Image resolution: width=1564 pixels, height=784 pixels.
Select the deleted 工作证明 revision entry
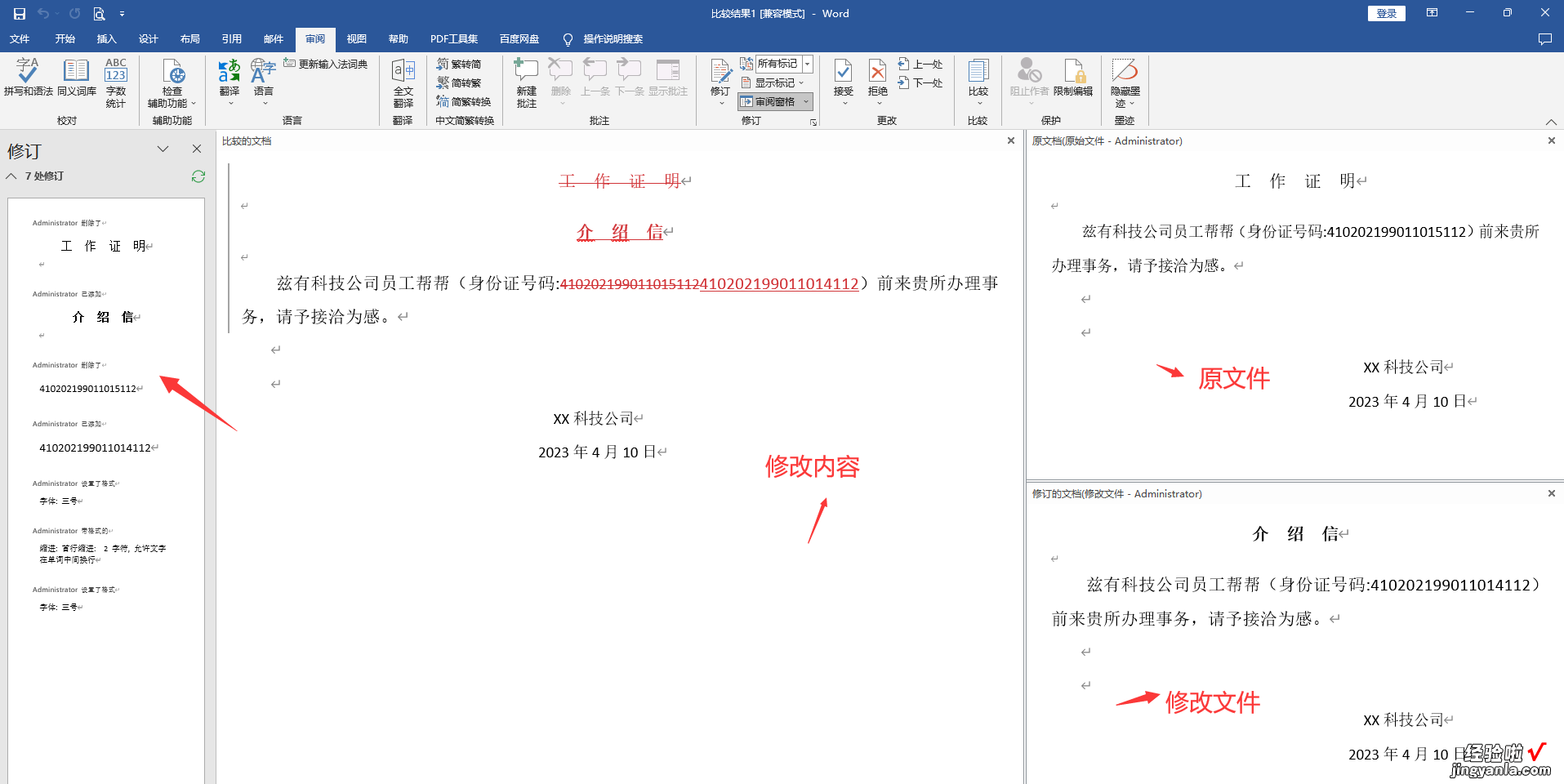[x=106, y=246]
